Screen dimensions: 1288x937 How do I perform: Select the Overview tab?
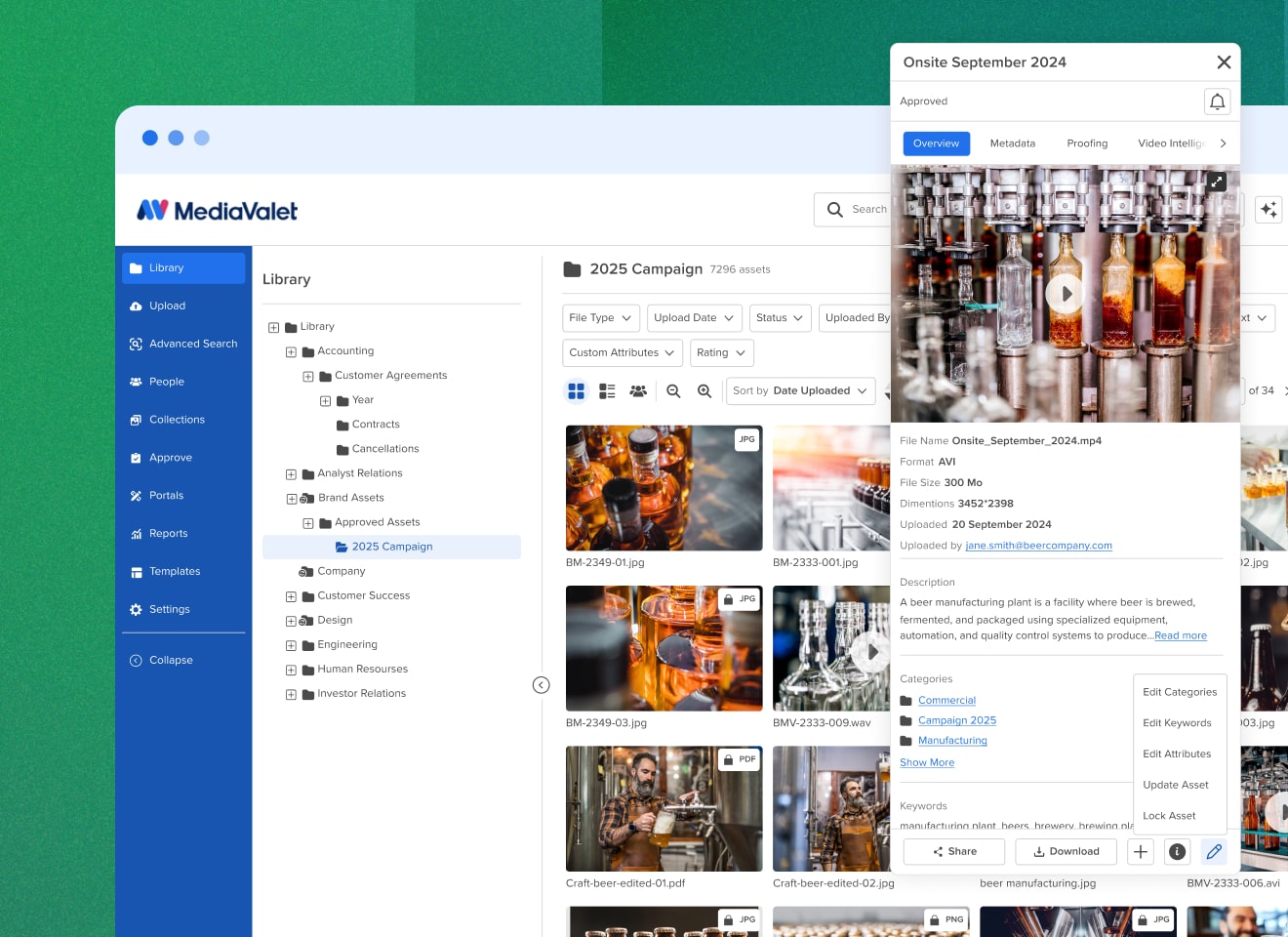[x=937, y=143]
